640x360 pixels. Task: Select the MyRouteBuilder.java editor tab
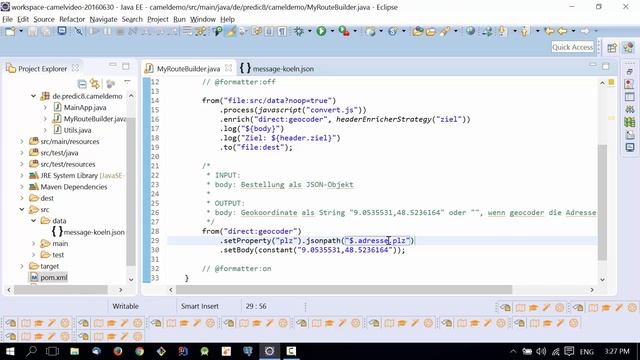tap(188, 69)
